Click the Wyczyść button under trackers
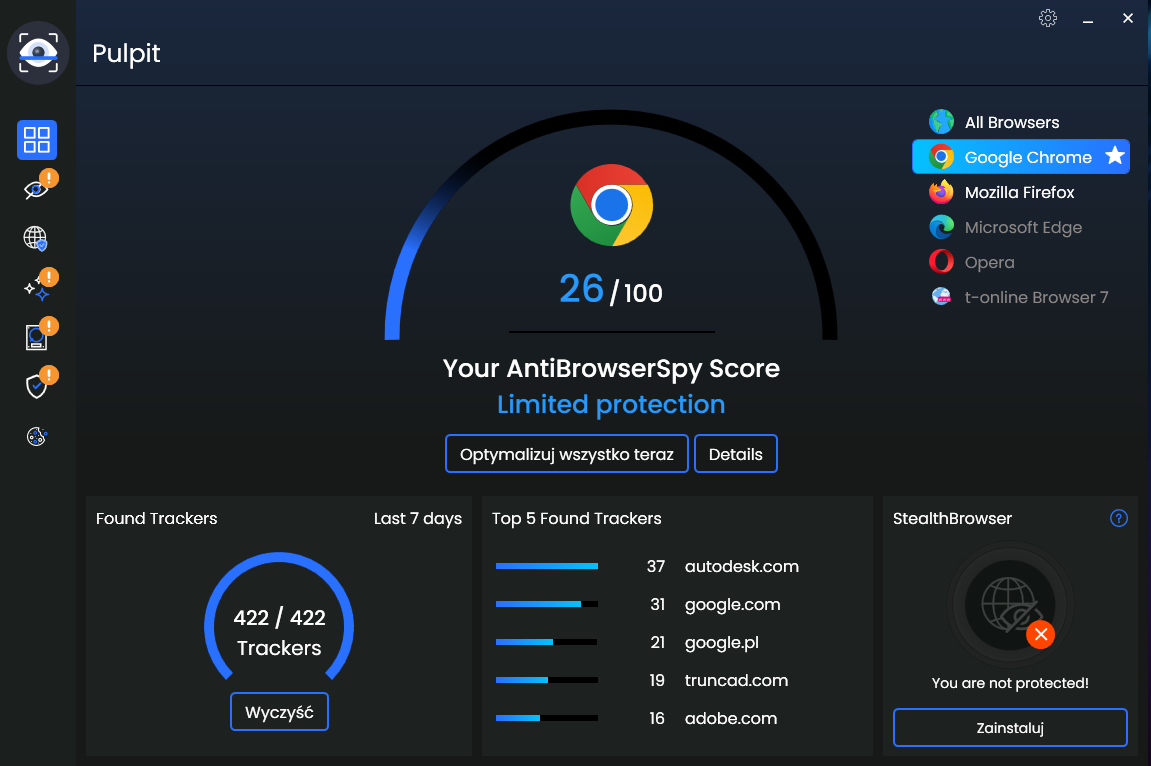This screenshot has height=766, width=1151. click(280, 712)
